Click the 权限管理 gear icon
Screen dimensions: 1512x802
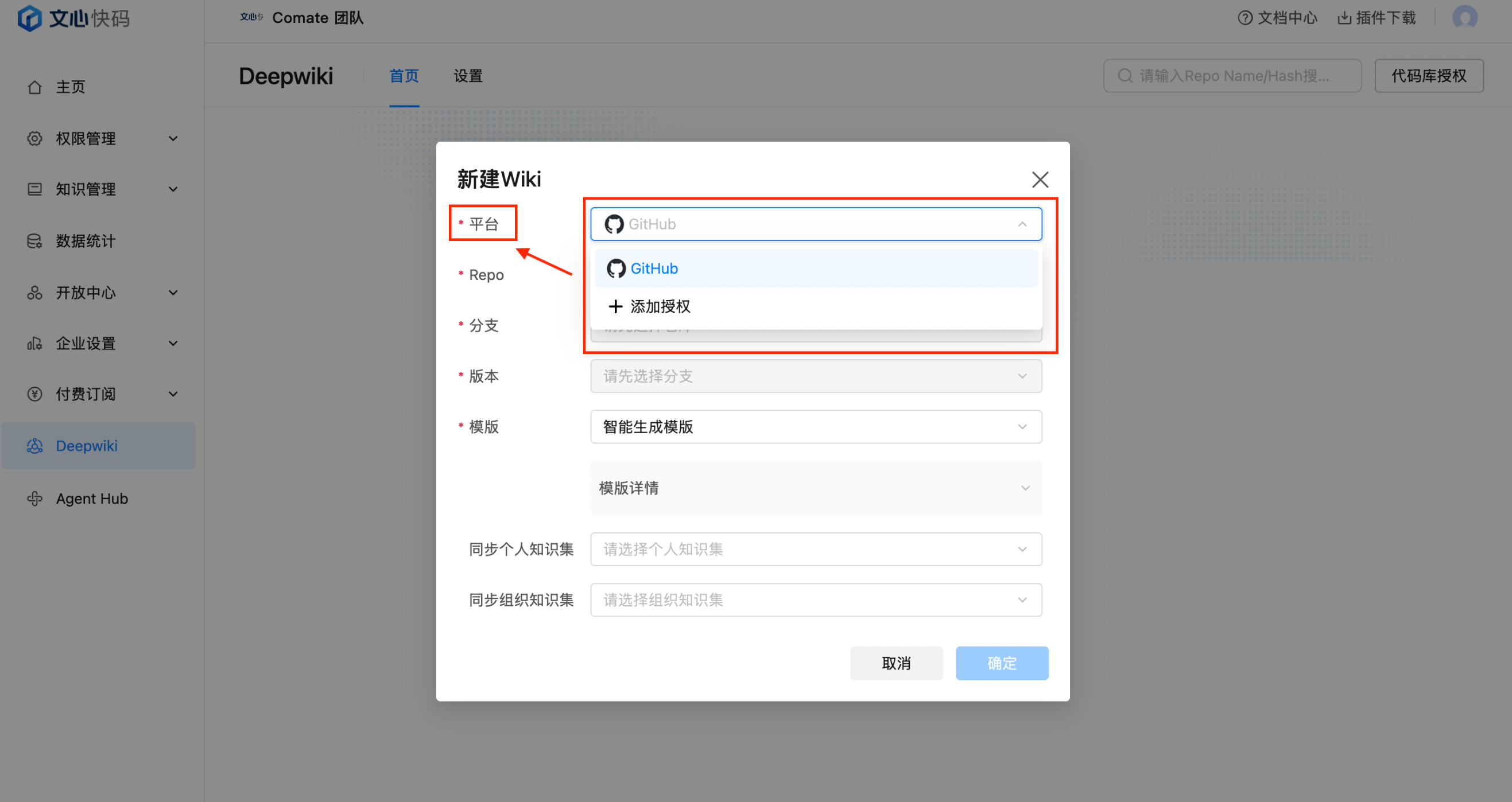pyautogui.click(x=34, y=138)
